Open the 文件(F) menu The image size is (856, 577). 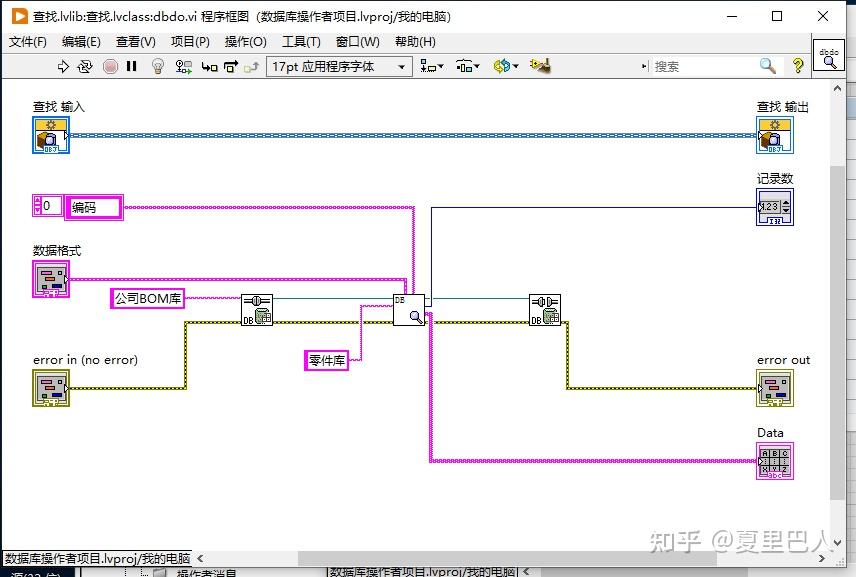[x=27, y=42]
